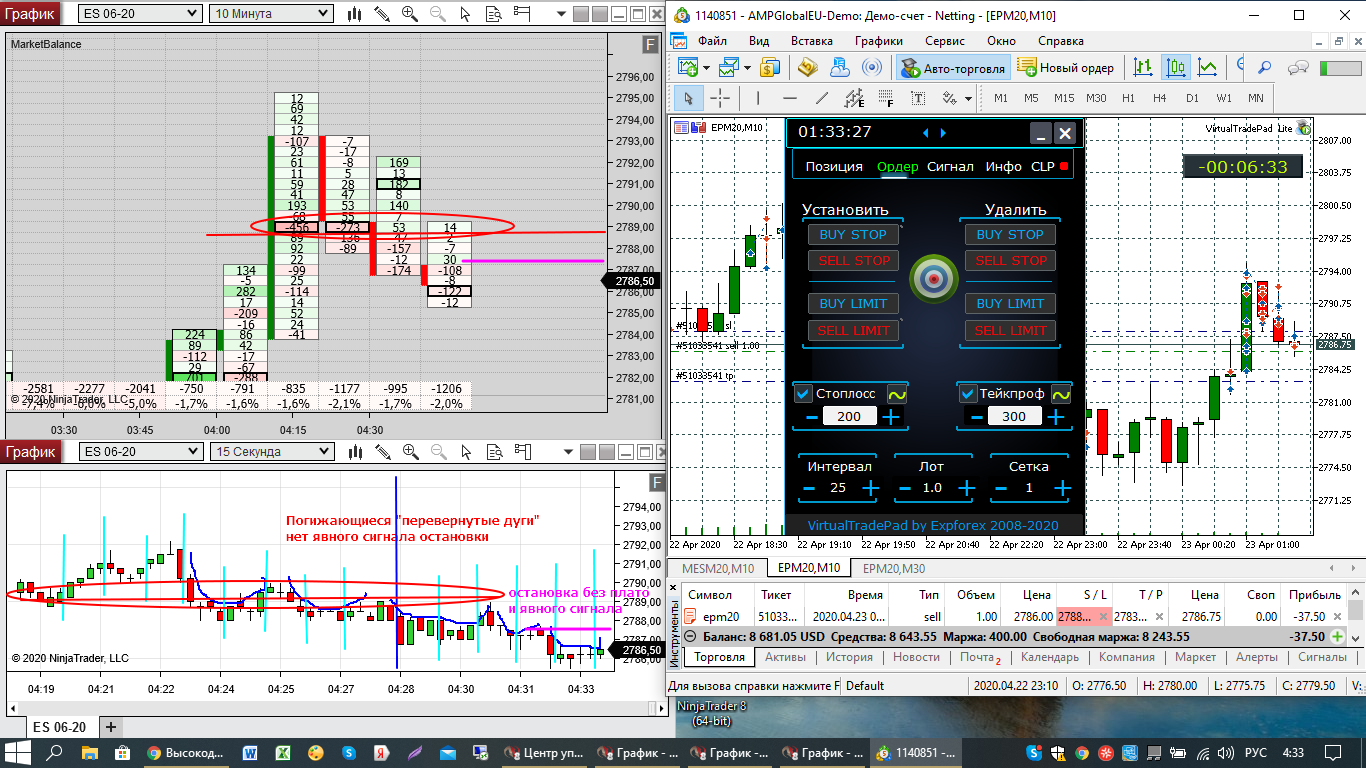Toggle yellow wave button next to Тейкпроф

pos(1060,394)
